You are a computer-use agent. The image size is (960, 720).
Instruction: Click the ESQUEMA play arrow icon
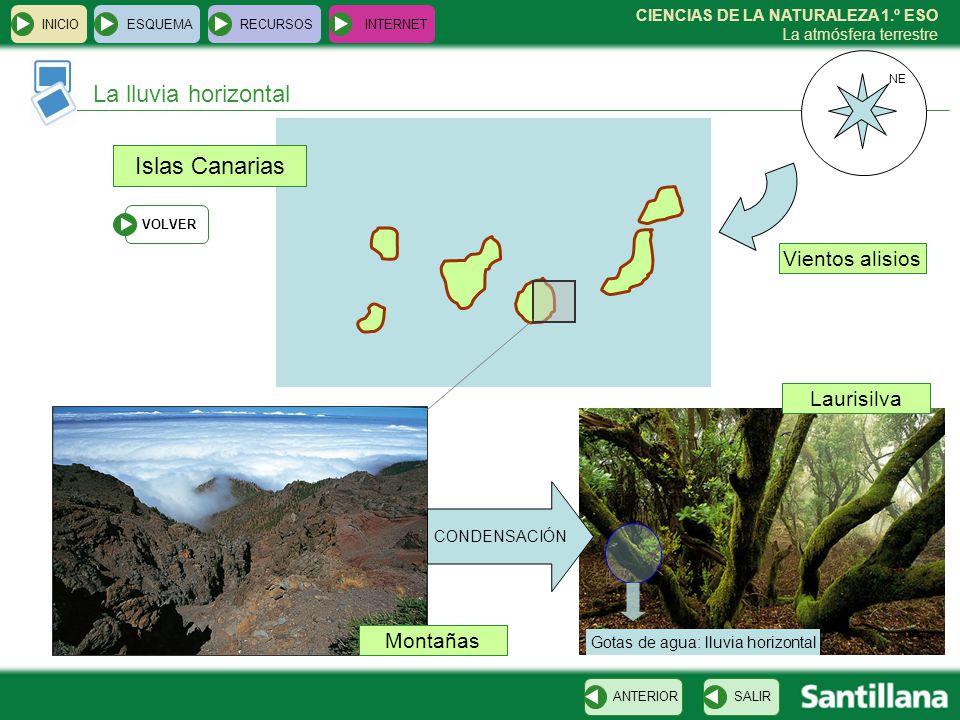107,24
